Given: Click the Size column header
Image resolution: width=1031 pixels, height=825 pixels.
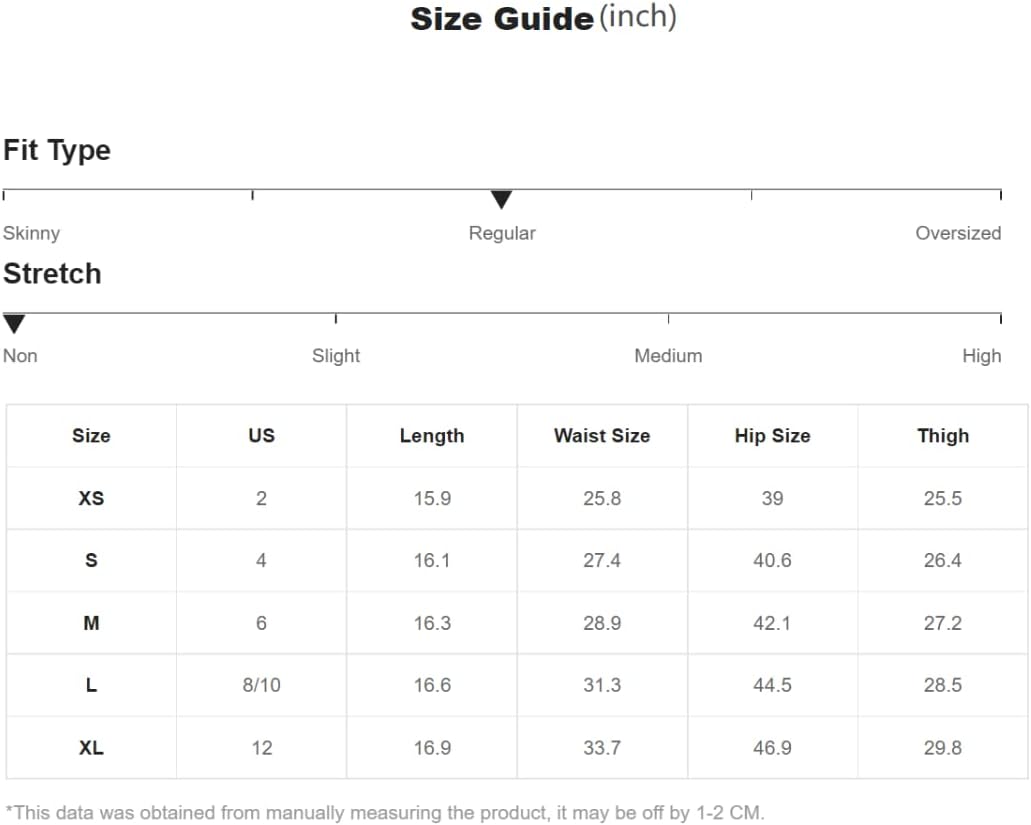Looking at the screenshot, I should 91,436.
